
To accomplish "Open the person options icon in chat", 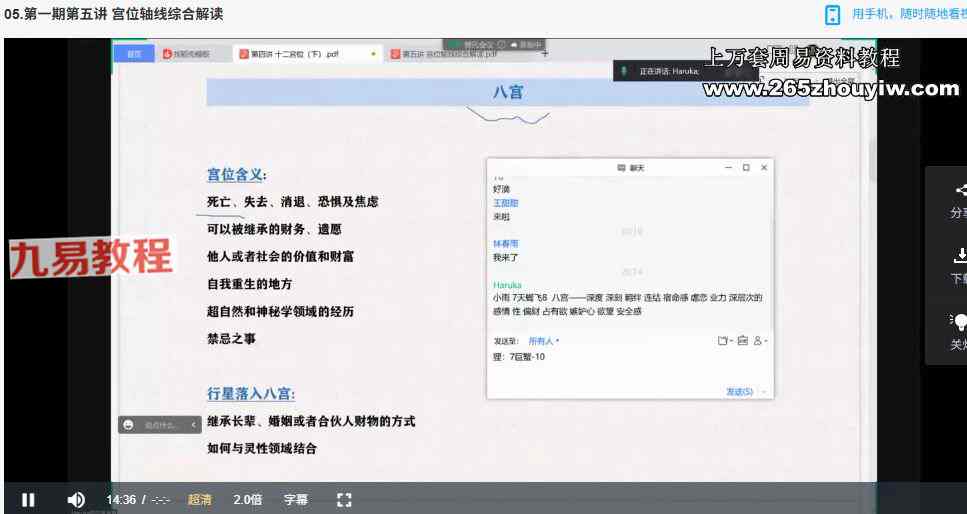I will click(x=758, y=341).
